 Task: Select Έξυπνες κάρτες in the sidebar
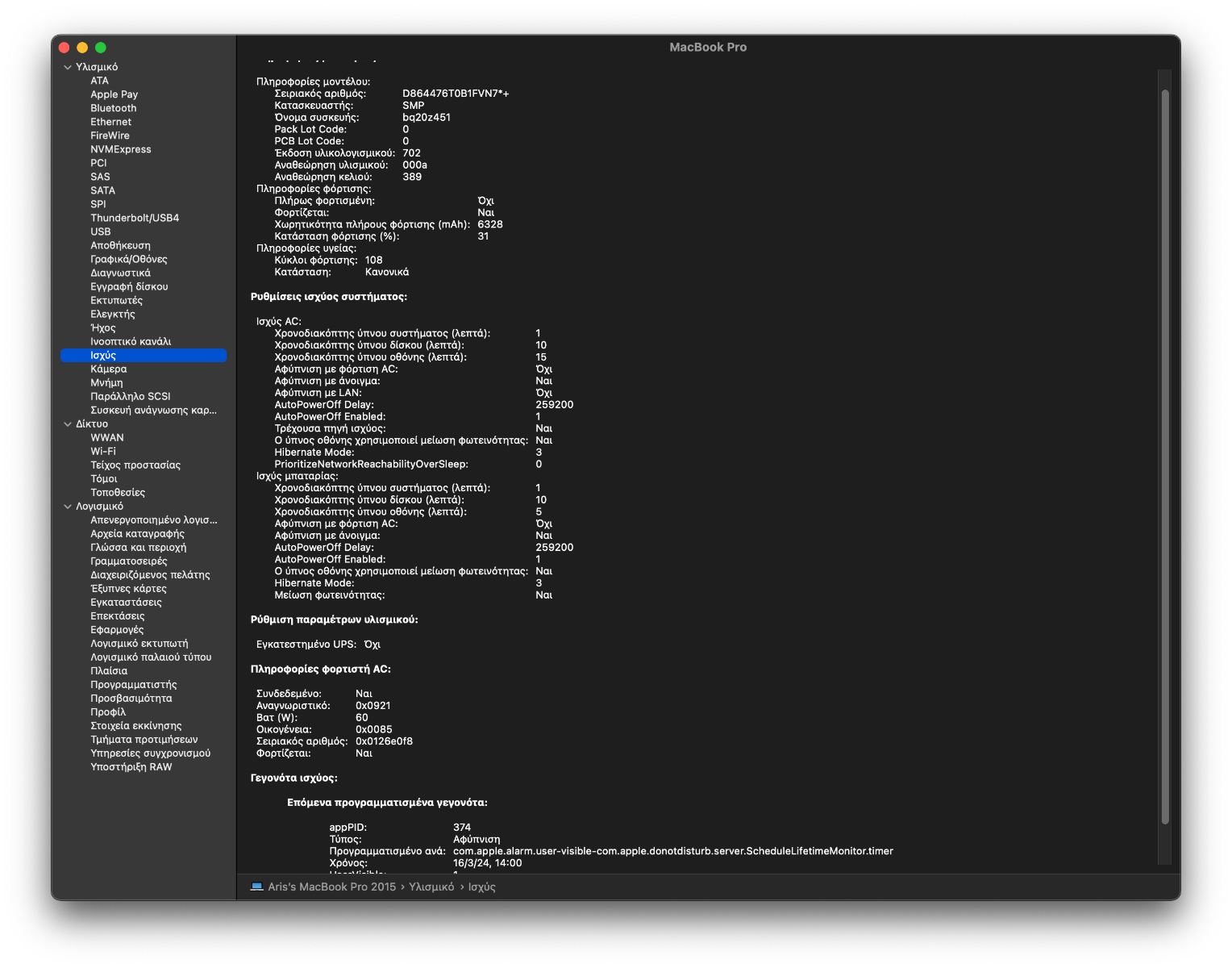[128, 588]
